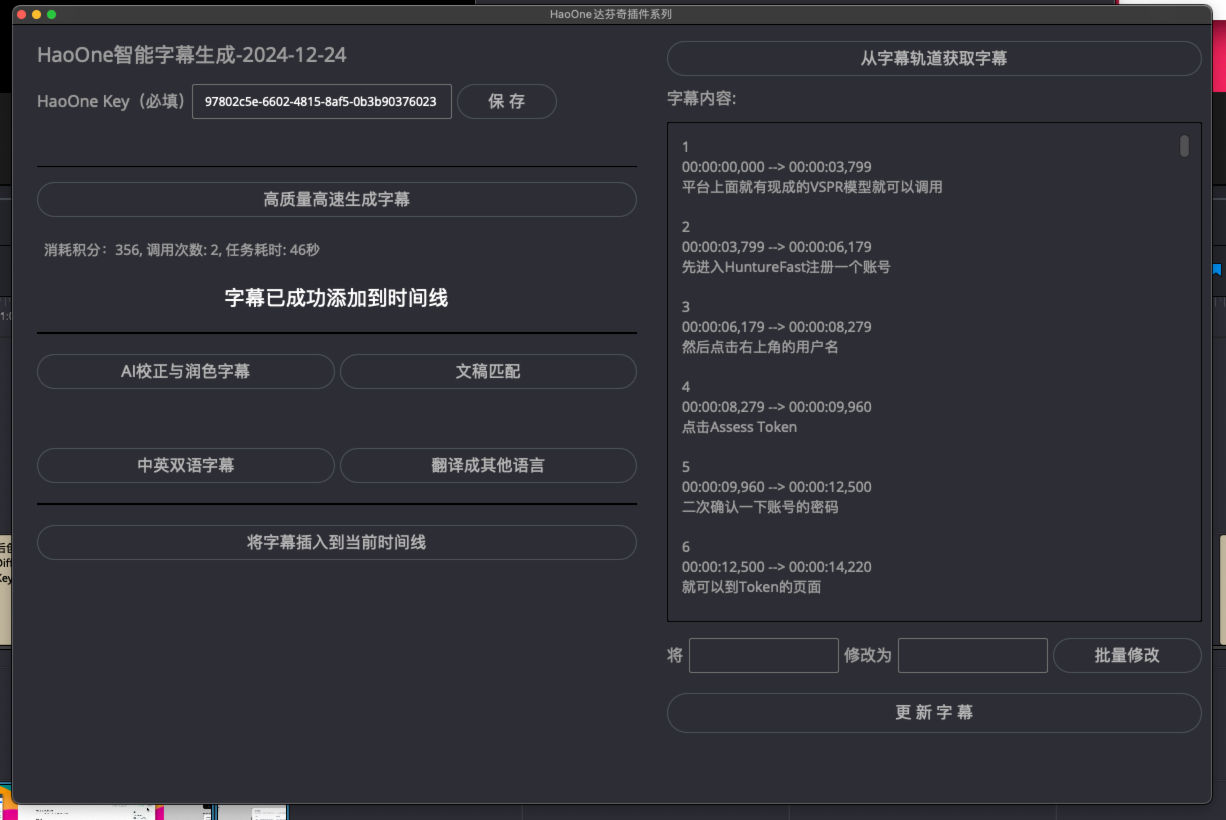Click subtitle line 先进入HuntureFast注册一个账号
1226x820 pixels.
tap(786, 267)
